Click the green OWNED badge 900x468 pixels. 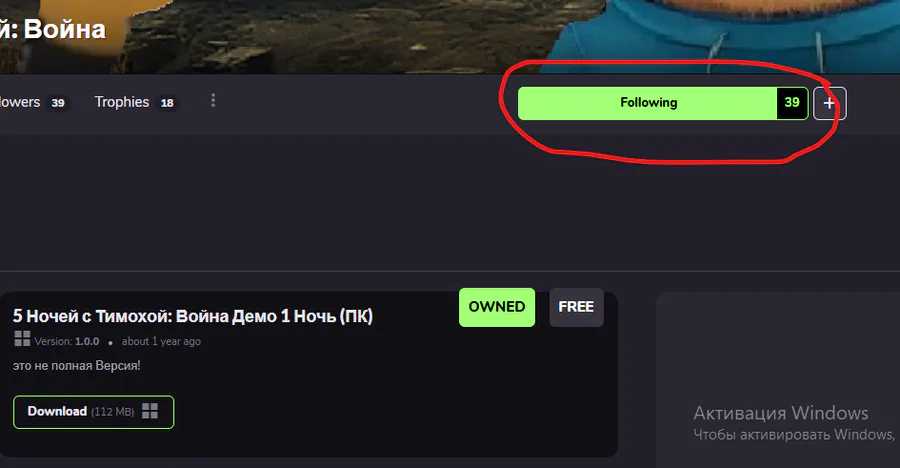(496, 307)
